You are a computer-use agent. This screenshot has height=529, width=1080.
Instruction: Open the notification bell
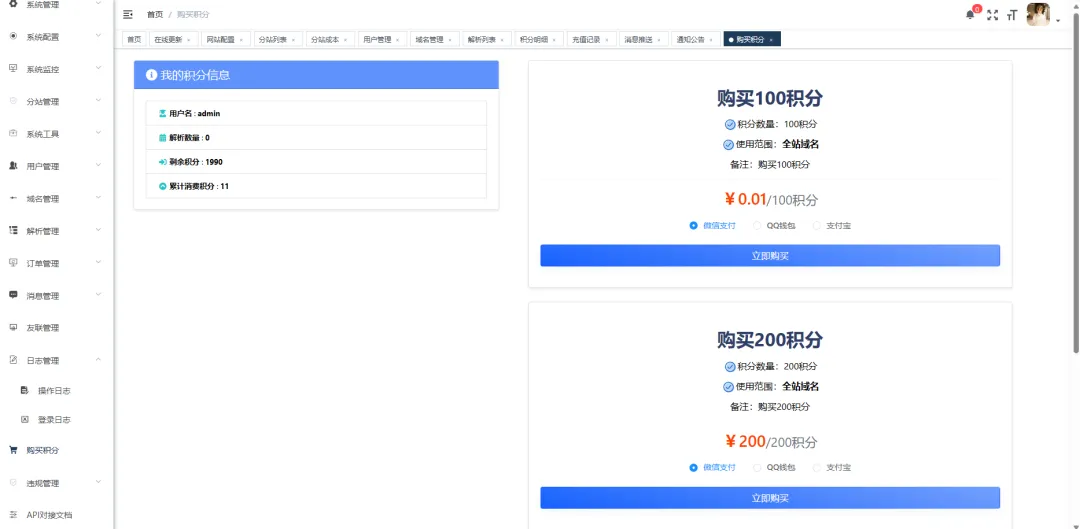tap(969, 15)
